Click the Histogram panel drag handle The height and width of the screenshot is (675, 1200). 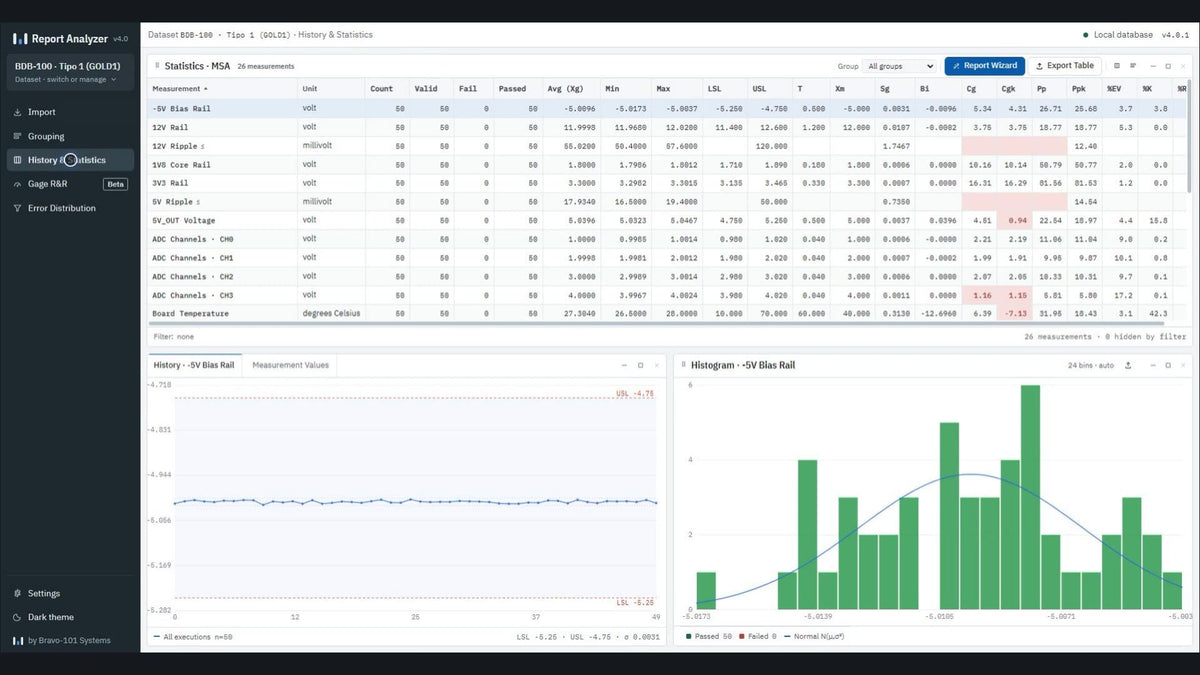[683, 365]
